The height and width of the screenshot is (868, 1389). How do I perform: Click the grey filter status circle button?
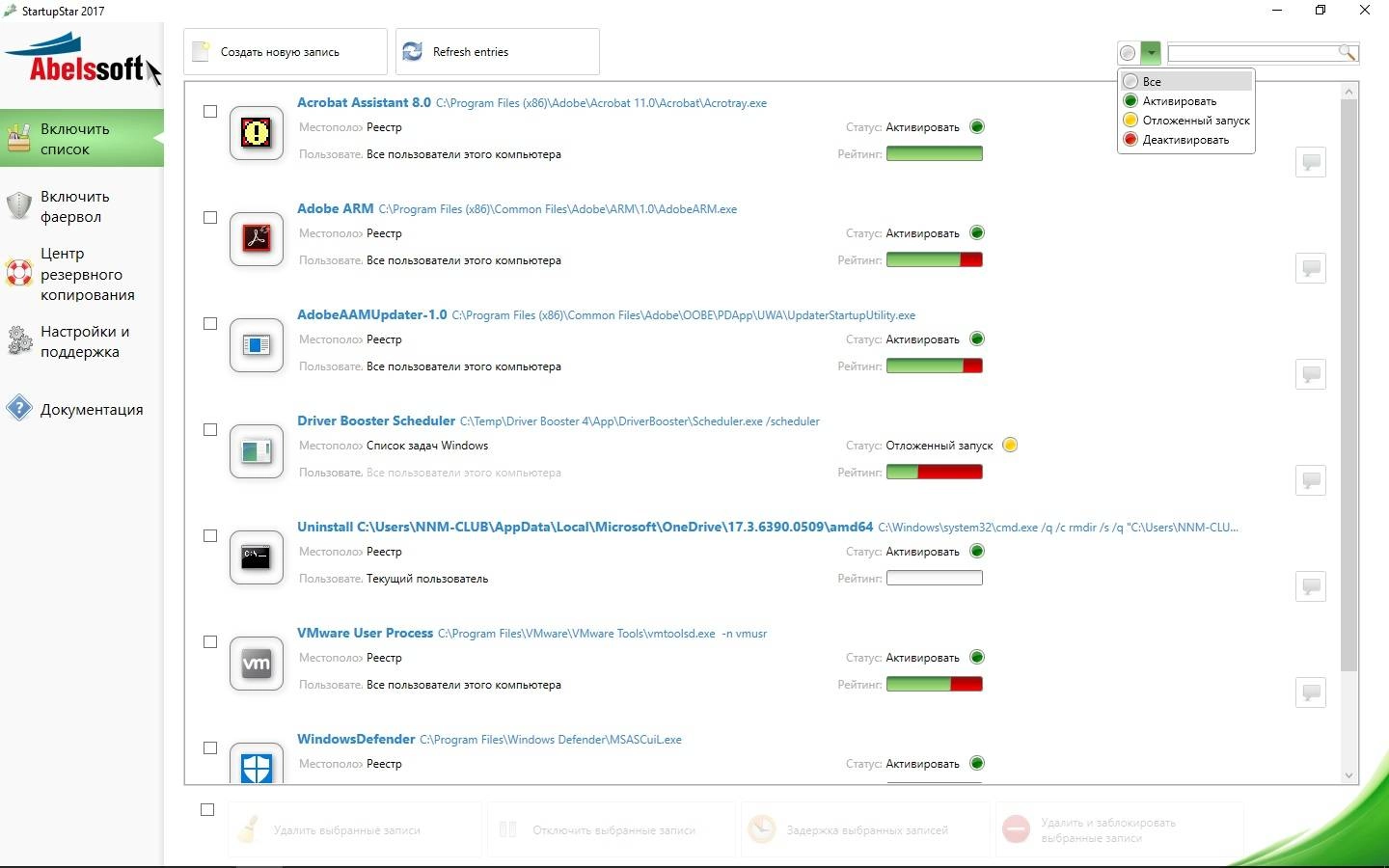coord(1128,52)
